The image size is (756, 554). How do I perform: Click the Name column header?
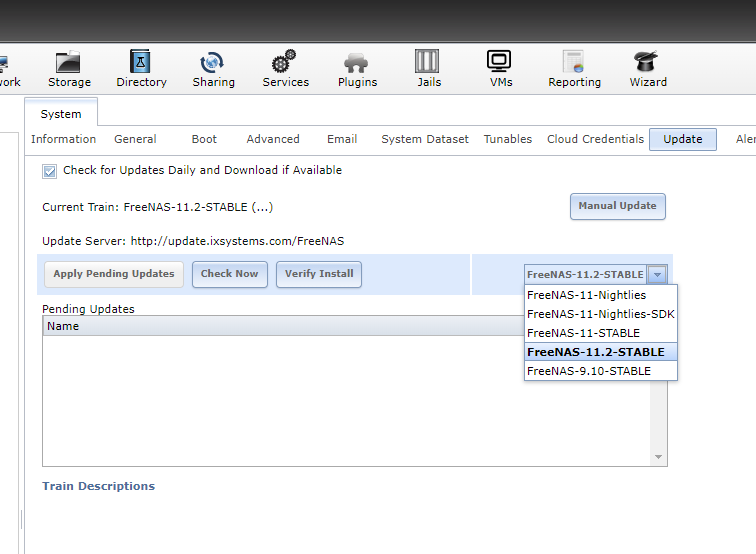284,326
